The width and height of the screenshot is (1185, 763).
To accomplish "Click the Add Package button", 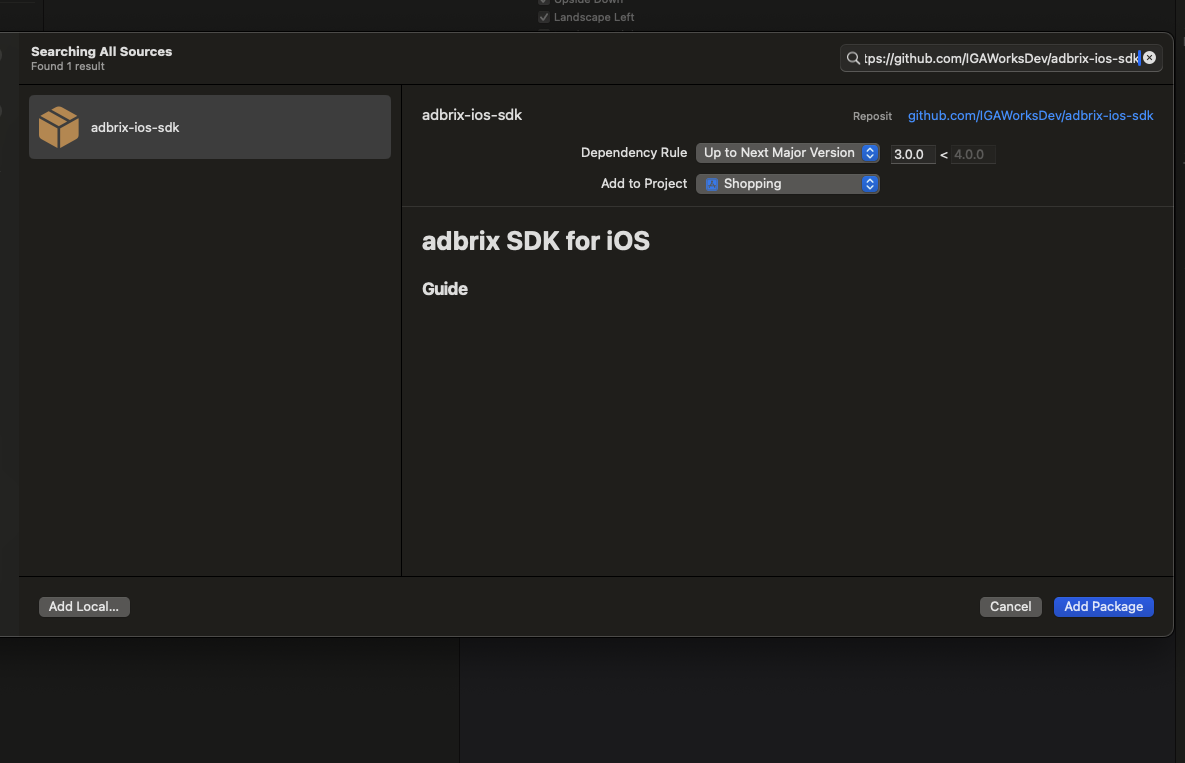I will [x=1103, y=607].
